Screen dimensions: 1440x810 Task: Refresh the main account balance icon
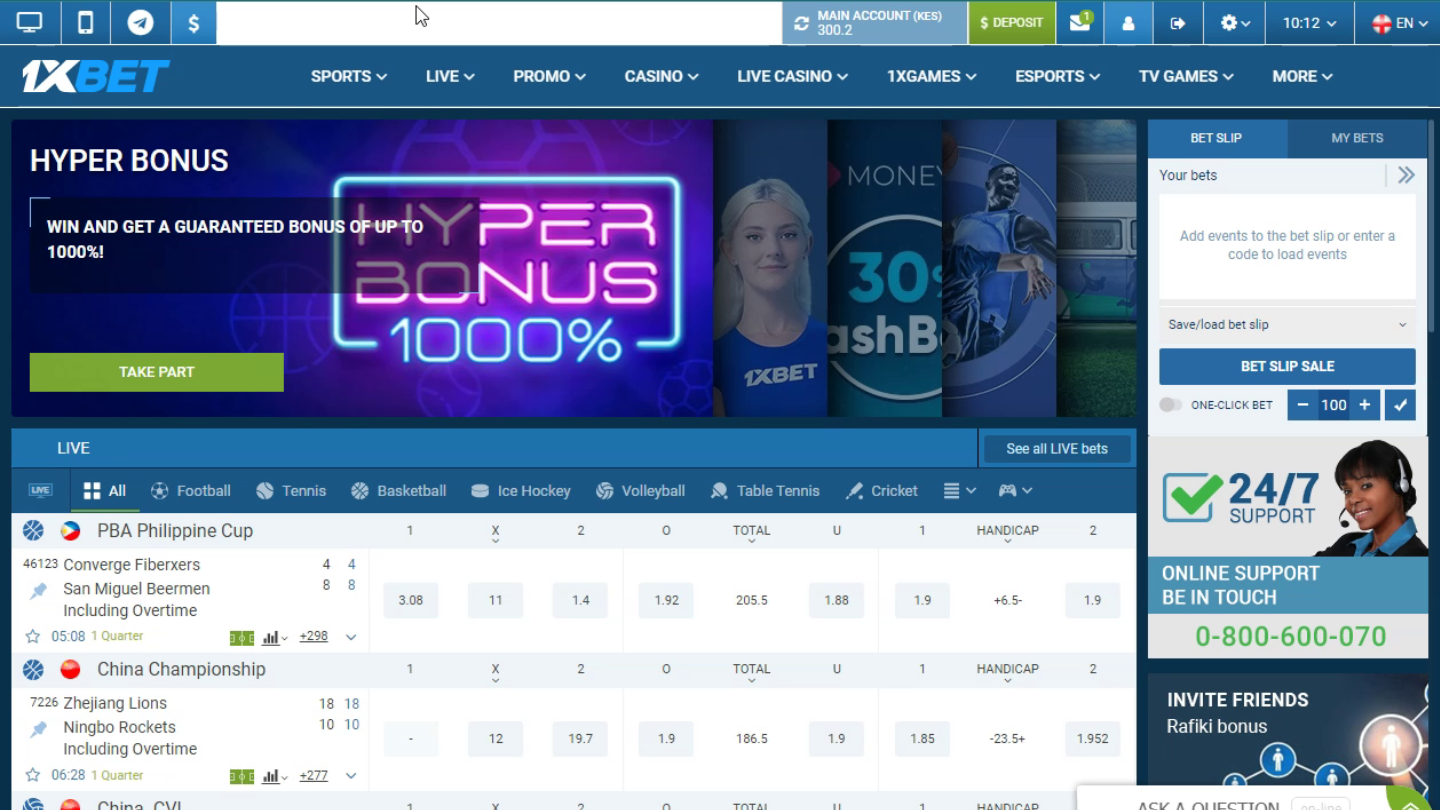801,23
